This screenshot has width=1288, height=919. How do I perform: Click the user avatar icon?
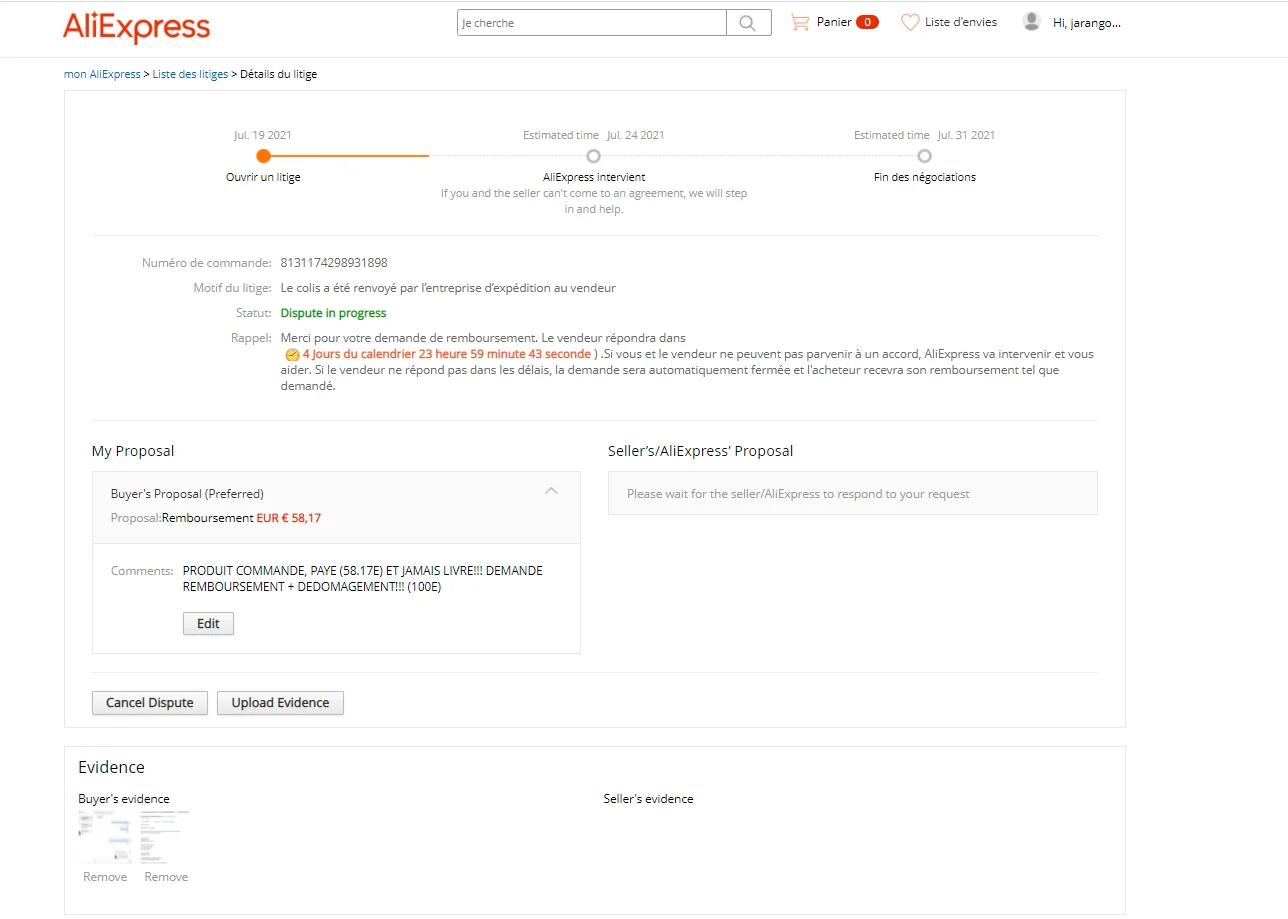(1032, 22)
